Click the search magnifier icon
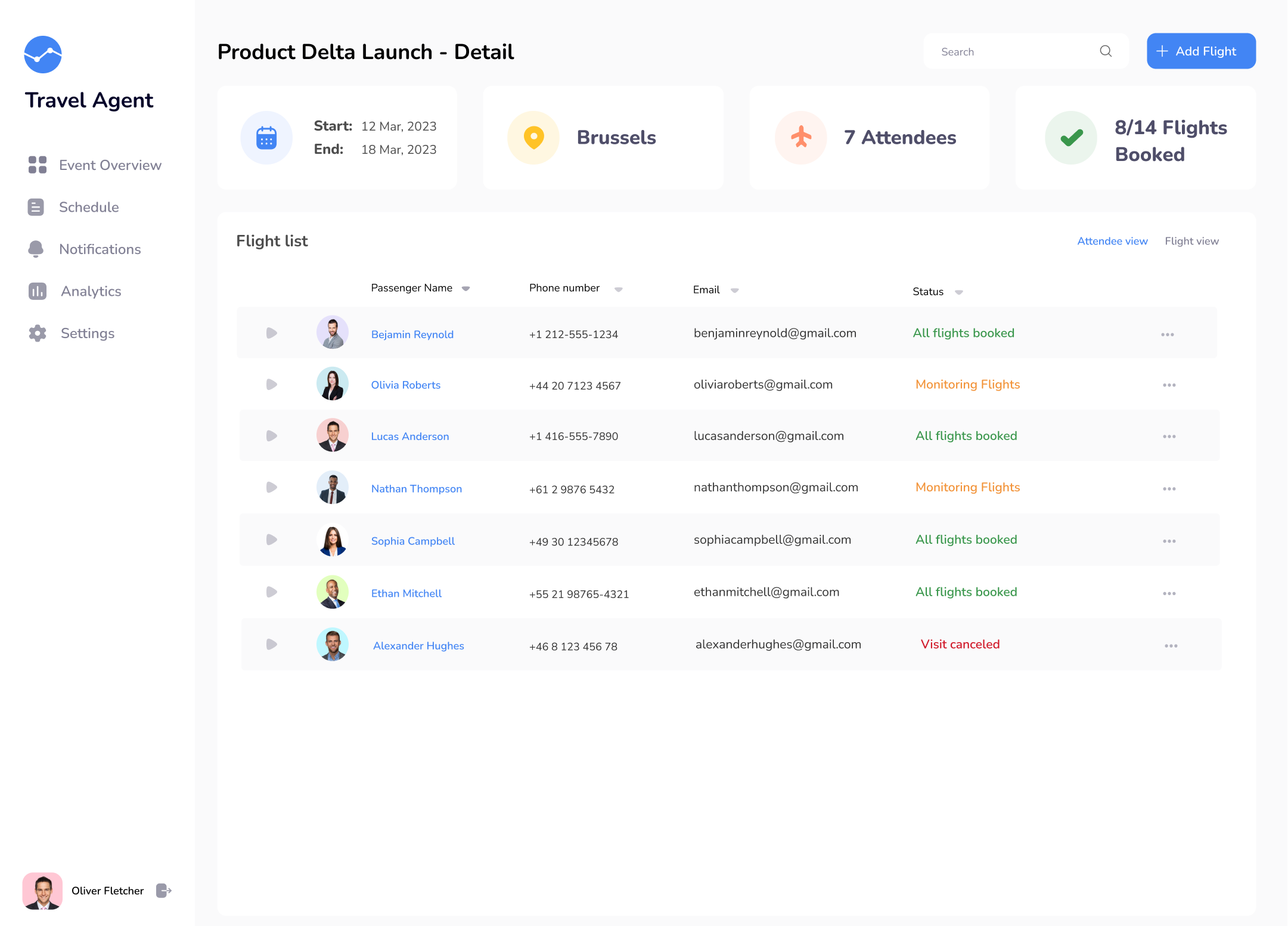 click(1106, 51)
